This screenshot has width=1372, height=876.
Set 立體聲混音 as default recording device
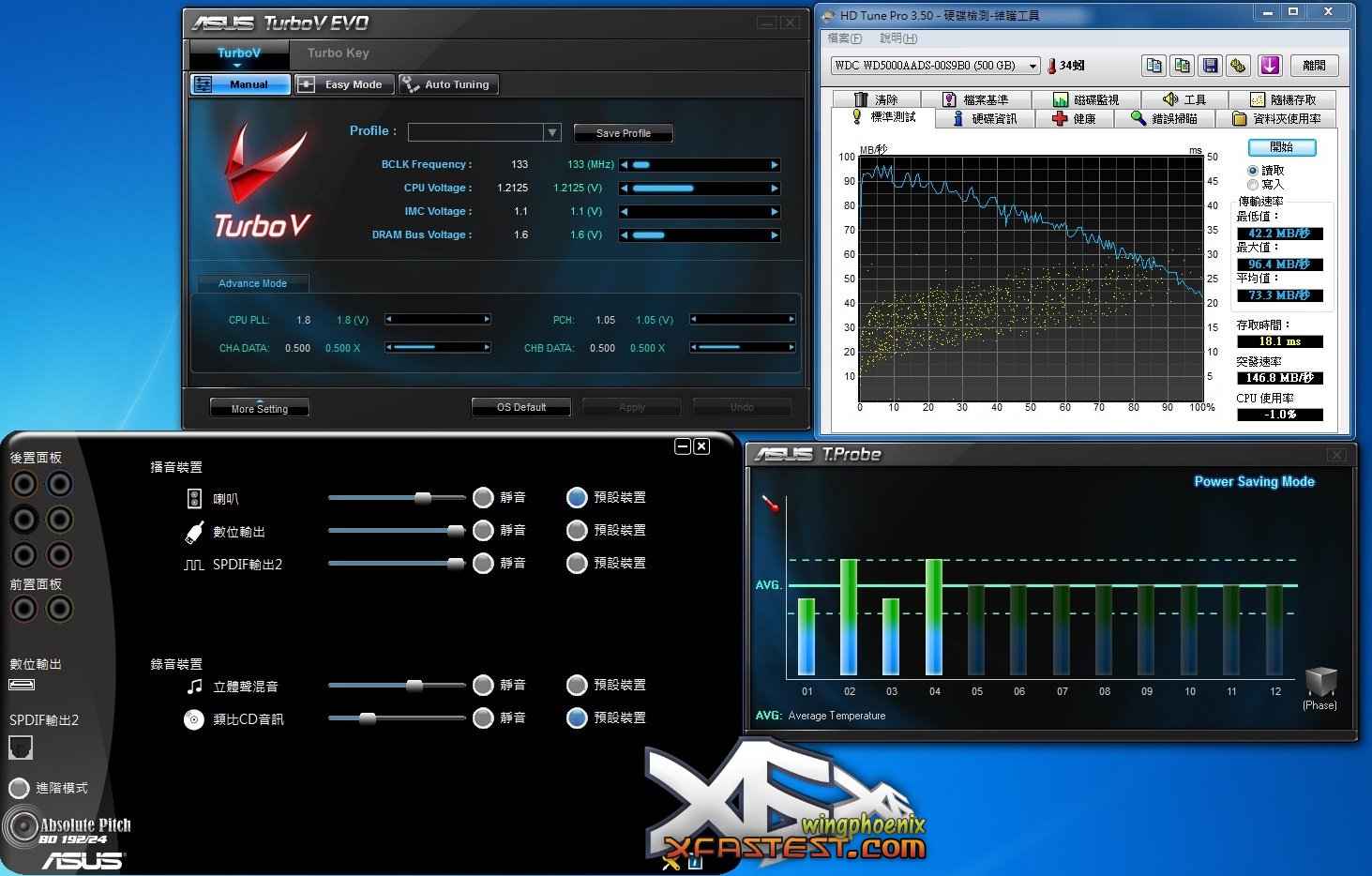pyautogui.click(x=577, y=685)
